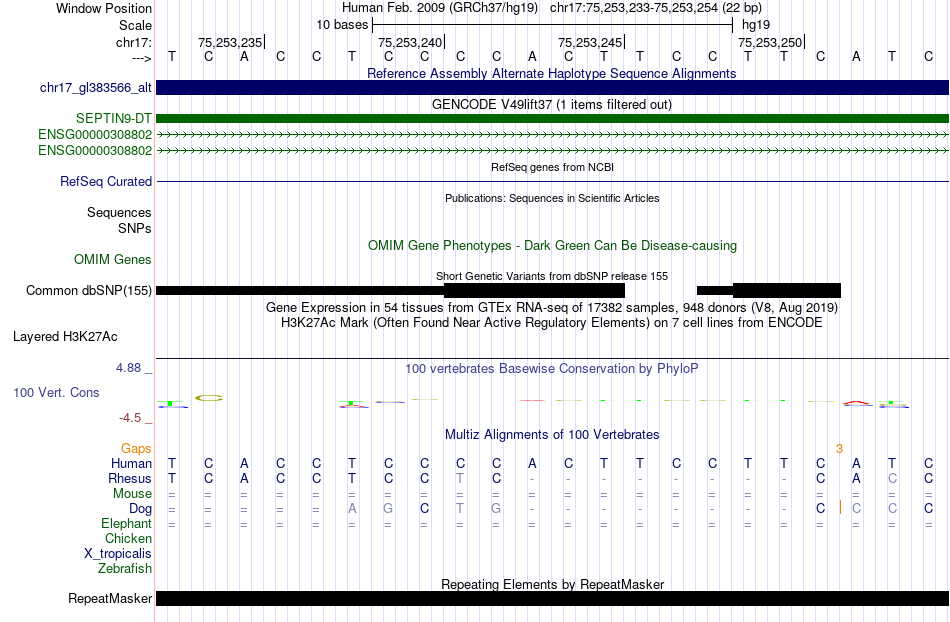The image size is (950, 622).
Task: Open the SEPTIN9-DT gene label
Action: coord(114,119)
